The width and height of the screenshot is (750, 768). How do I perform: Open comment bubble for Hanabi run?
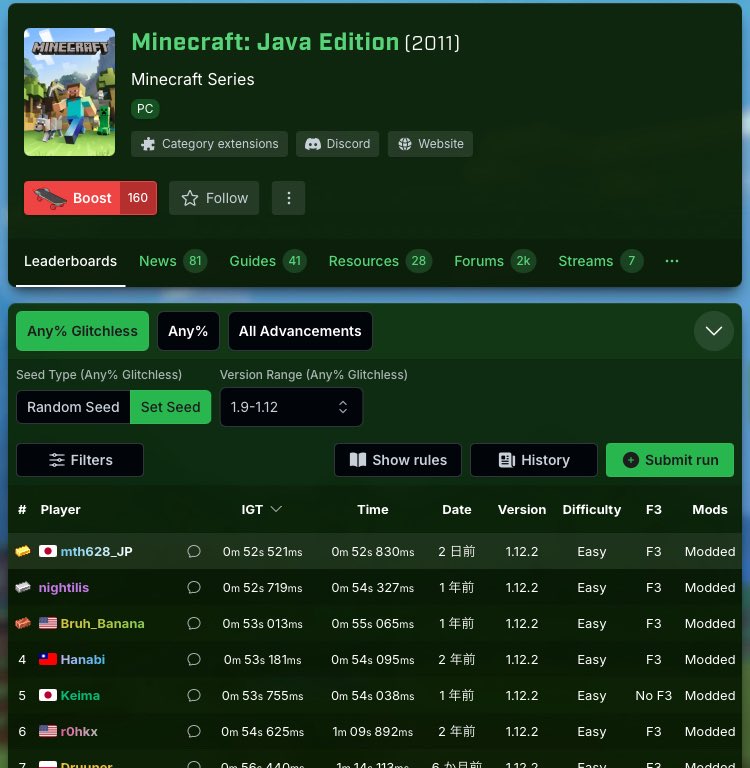click(194, 659)
